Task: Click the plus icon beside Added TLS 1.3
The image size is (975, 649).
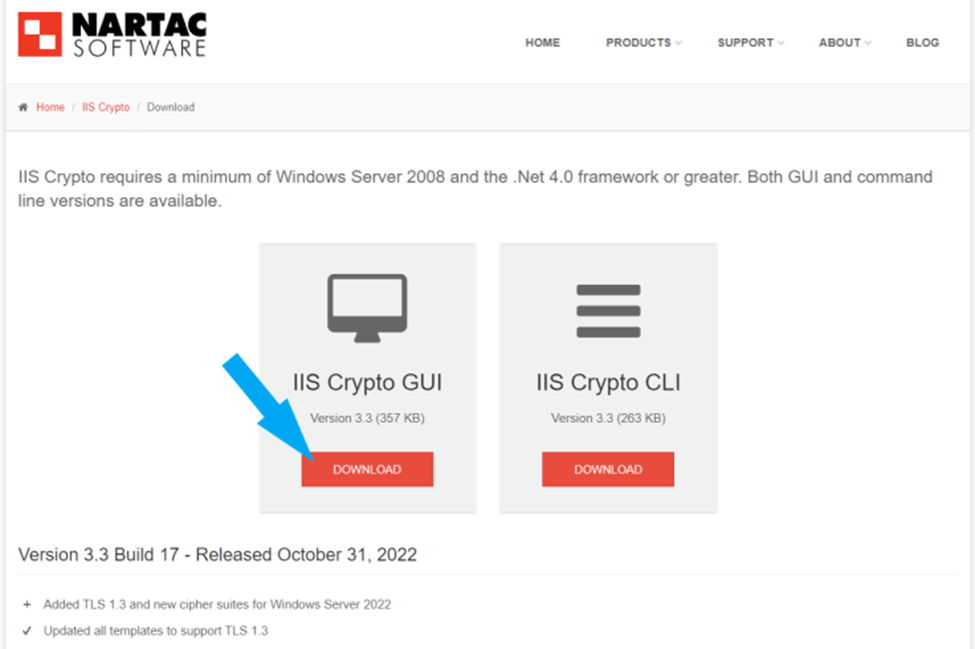Action: (x=27, y=604)
